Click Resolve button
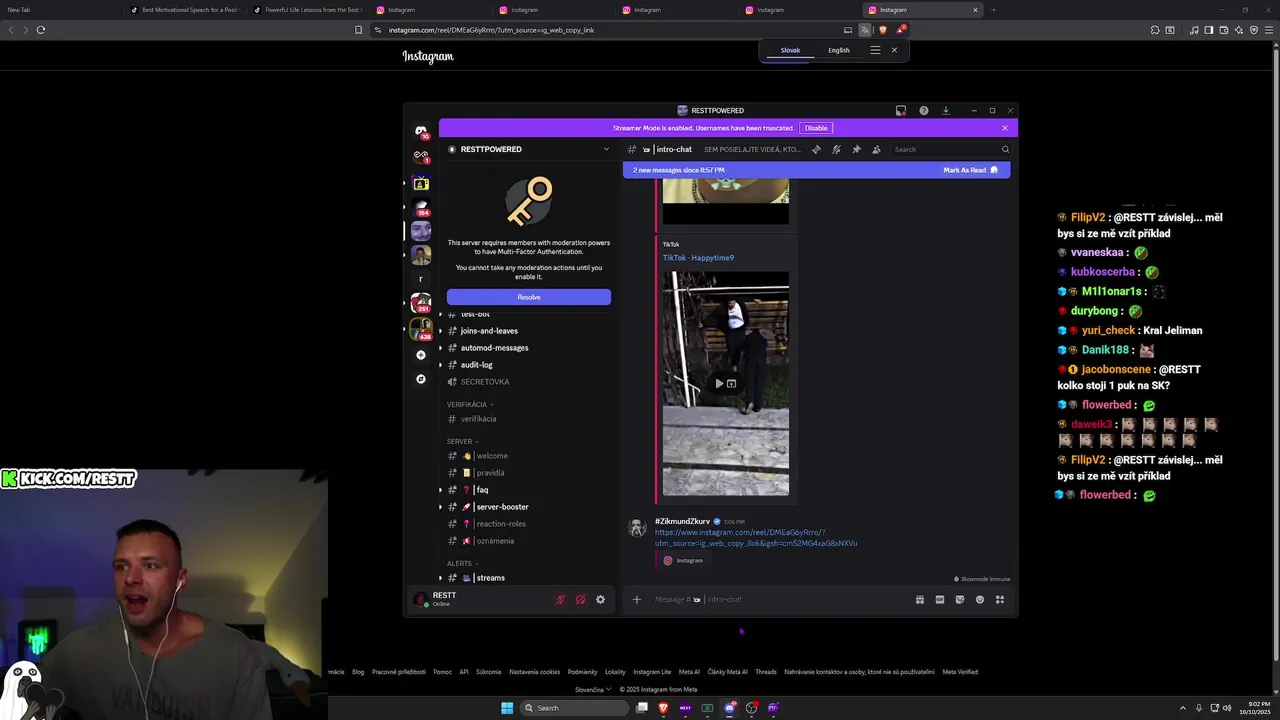 (529, 297)
